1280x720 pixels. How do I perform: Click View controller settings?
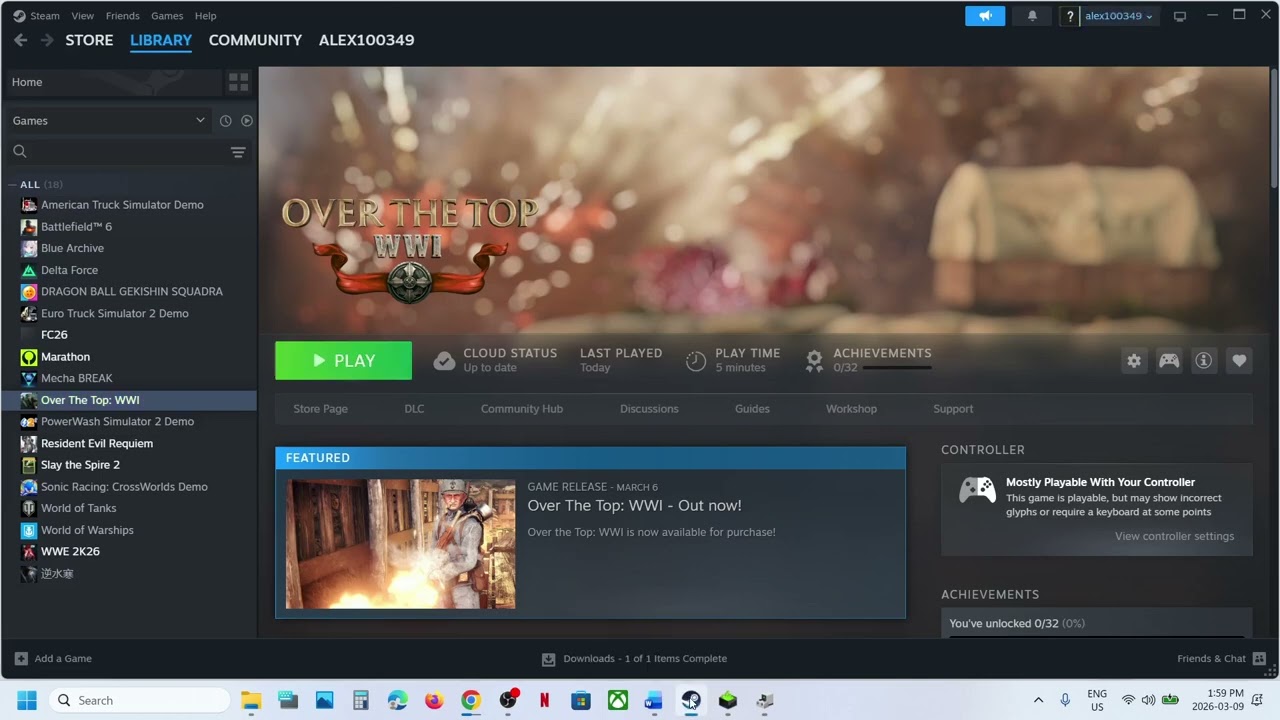(x=1174, y=536)
